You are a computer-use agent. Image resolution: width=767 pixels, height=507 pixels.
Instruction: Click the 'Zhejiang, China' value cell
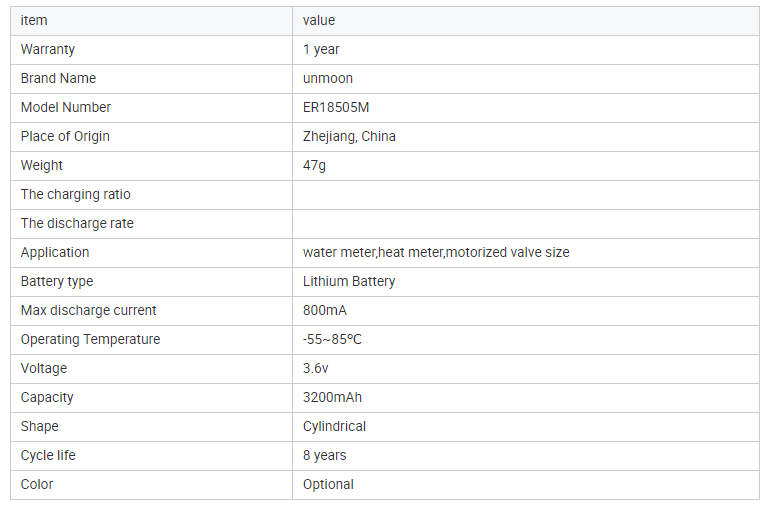(x=526, y=137)
